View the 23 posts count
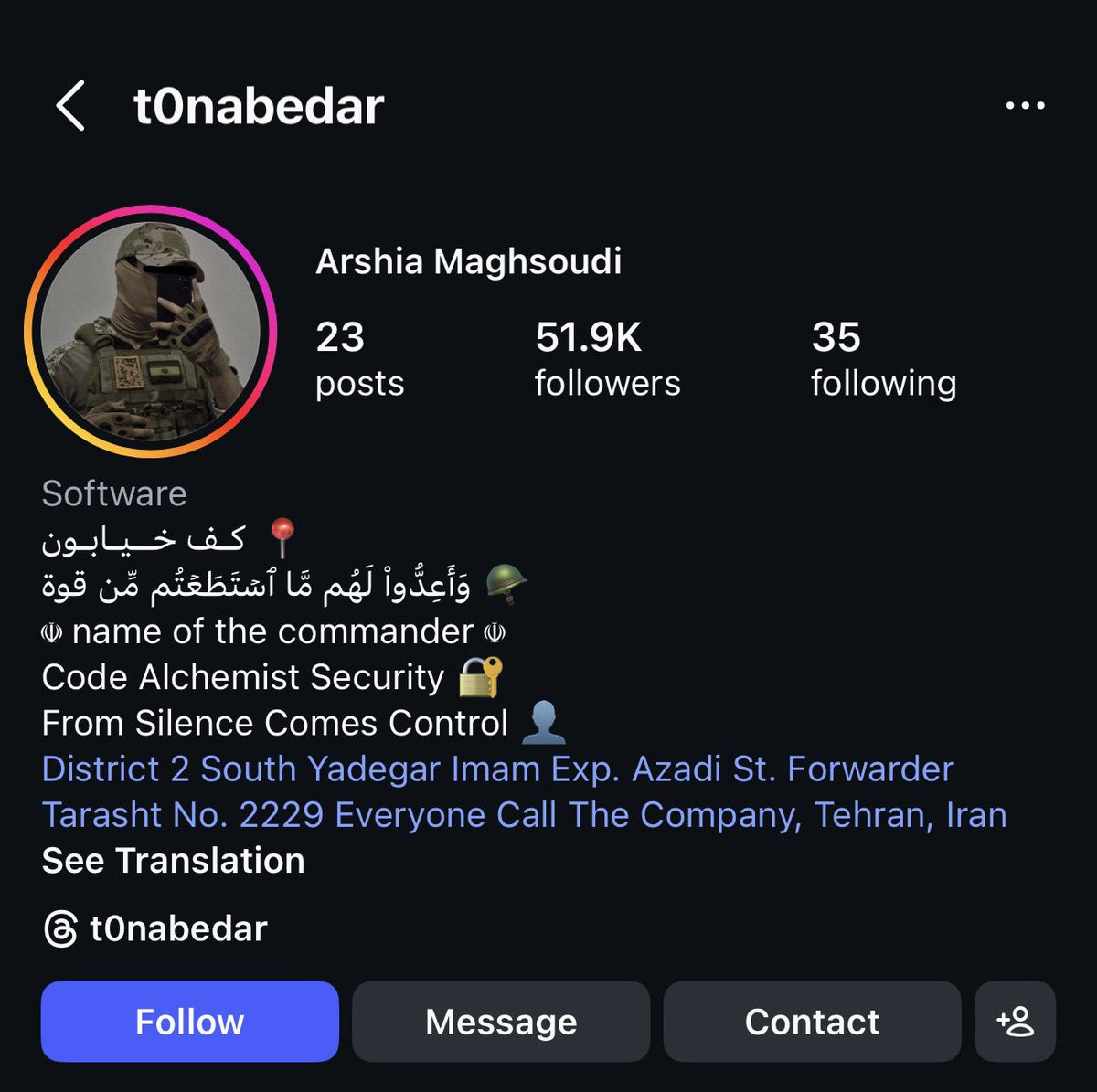Image resolution: width=1097 pixels, height=1092 pixels. coord(359,359)
